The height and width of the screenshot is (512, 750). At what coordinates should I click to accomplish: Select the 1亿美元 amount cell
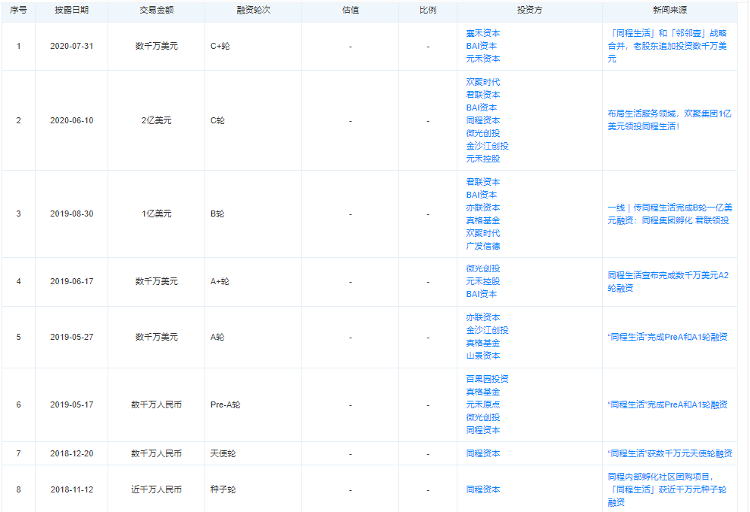[156, 213]
